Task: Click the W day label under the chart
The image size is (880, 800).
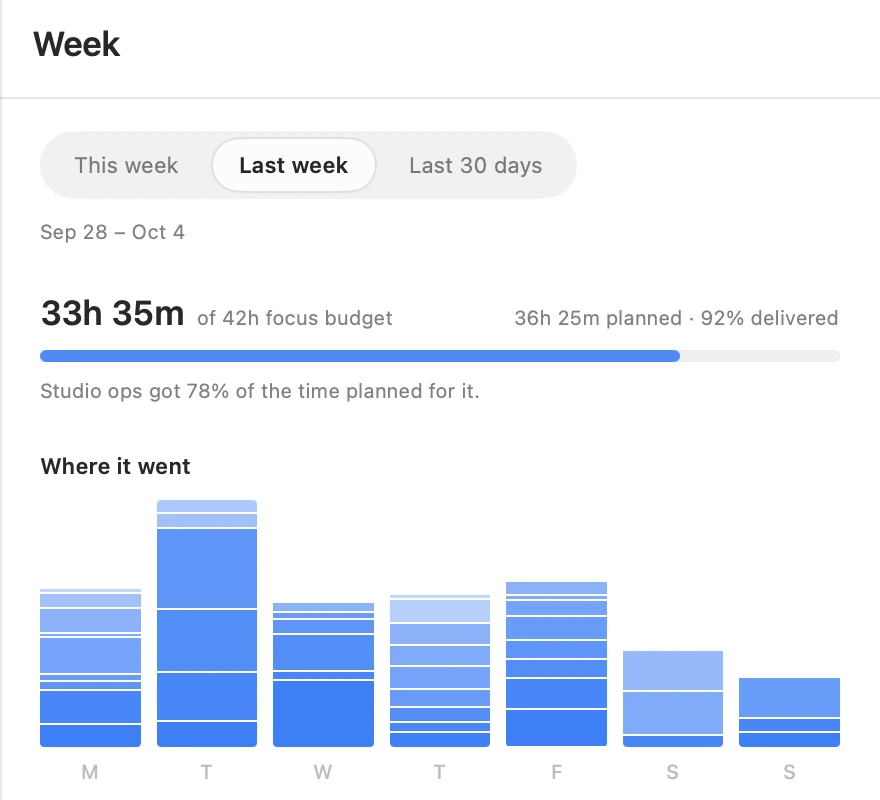Action: click(323, 772)
